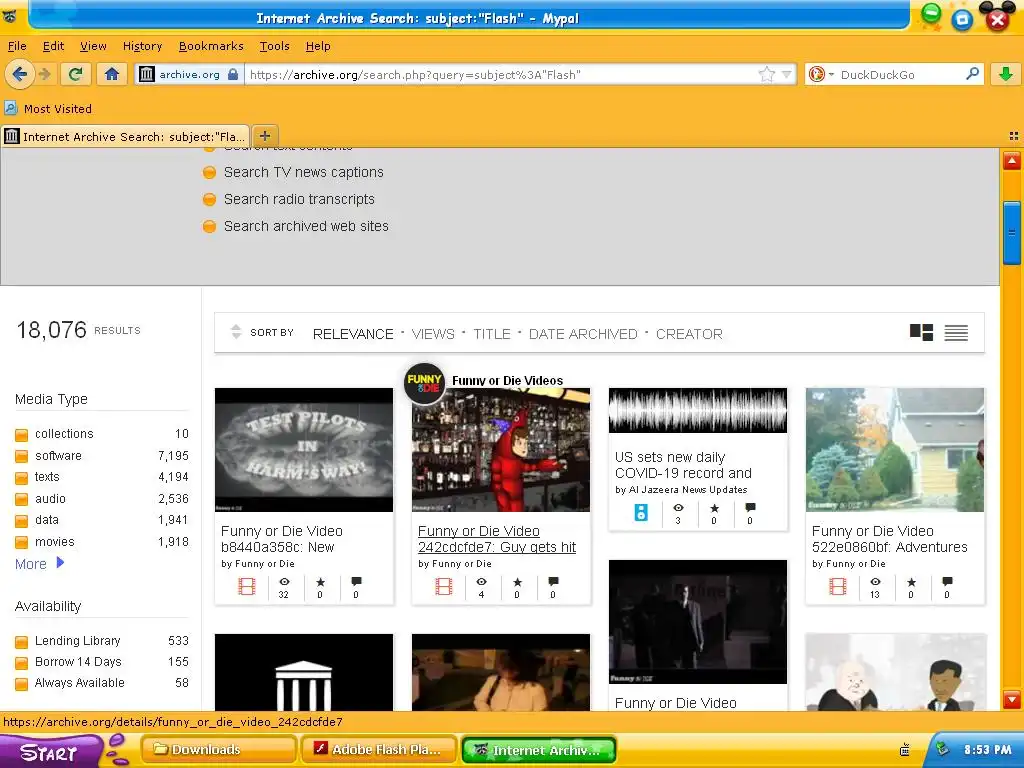Image resolution: width=1024 pixels, height=768 pixels.
Task: Click the search magnifier icon
Action: click(972, 74)
